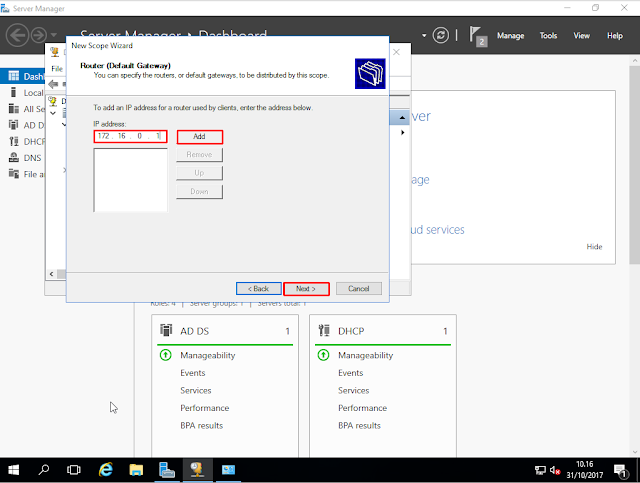The width and height of the screenshot is (640, 483).
Task: Open Task View on the taskbar
Action: pyautogui.click(x=74, y=470)
